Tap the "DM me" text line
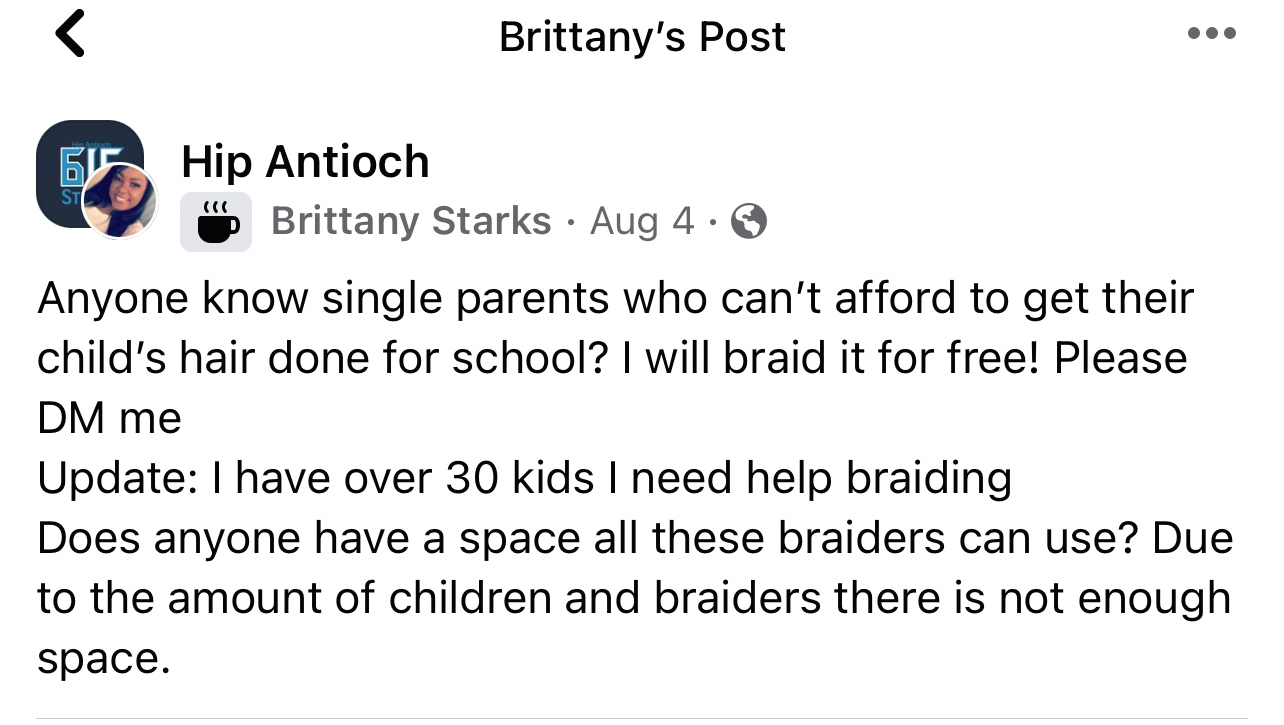 [x=109, y=419]
